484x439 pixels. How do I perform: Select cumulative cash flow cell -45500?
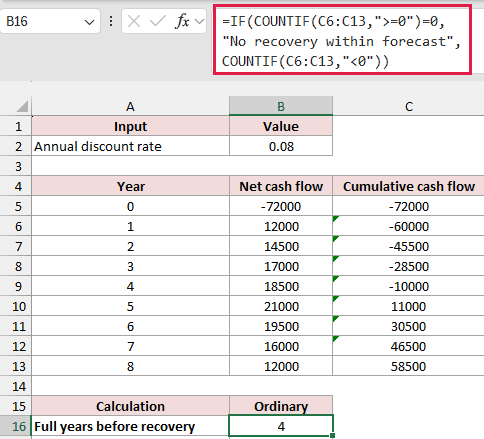click(x=408, y=246)
